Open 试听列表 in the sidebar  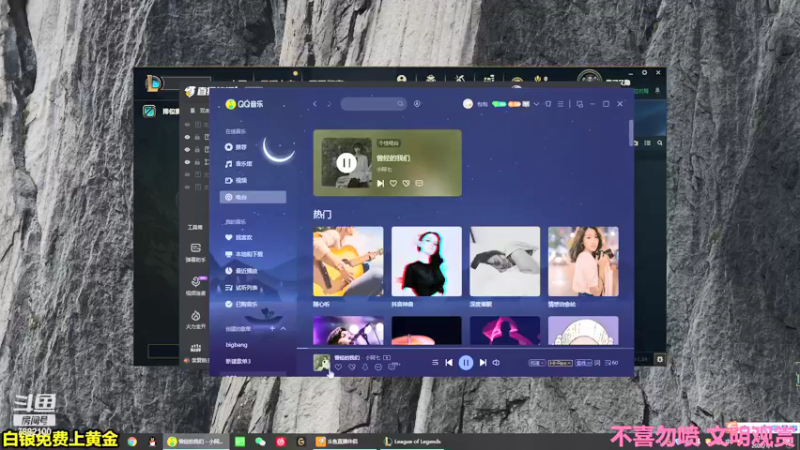pos(241,288)
